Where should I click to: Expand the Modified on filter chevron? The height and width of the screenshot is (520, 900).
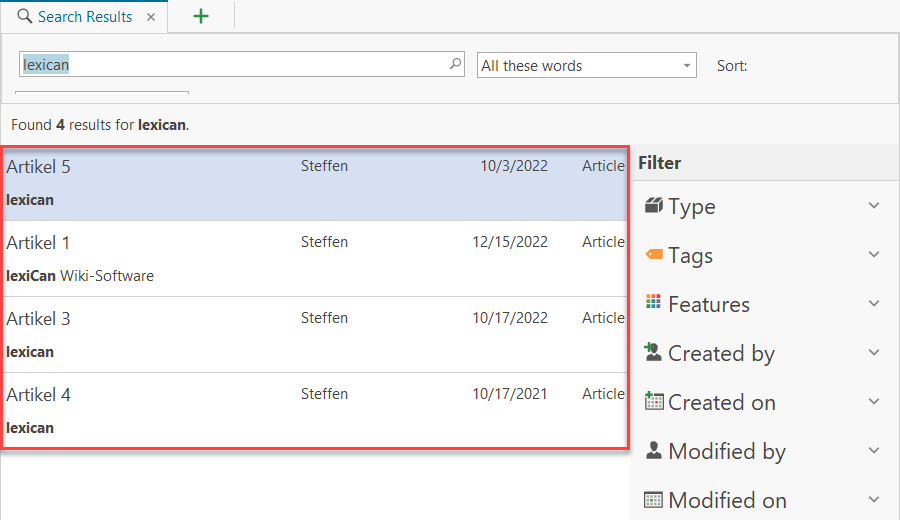coord(874,500)
